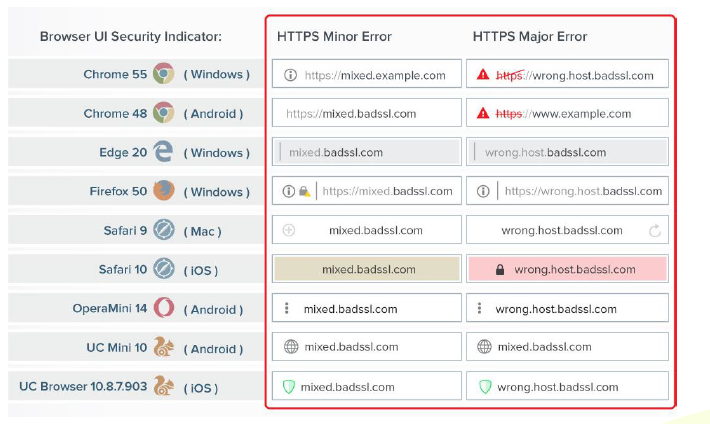Click the lock icon in Safari 10 pink bar
The image size is (710, 424).
[500, 270]
